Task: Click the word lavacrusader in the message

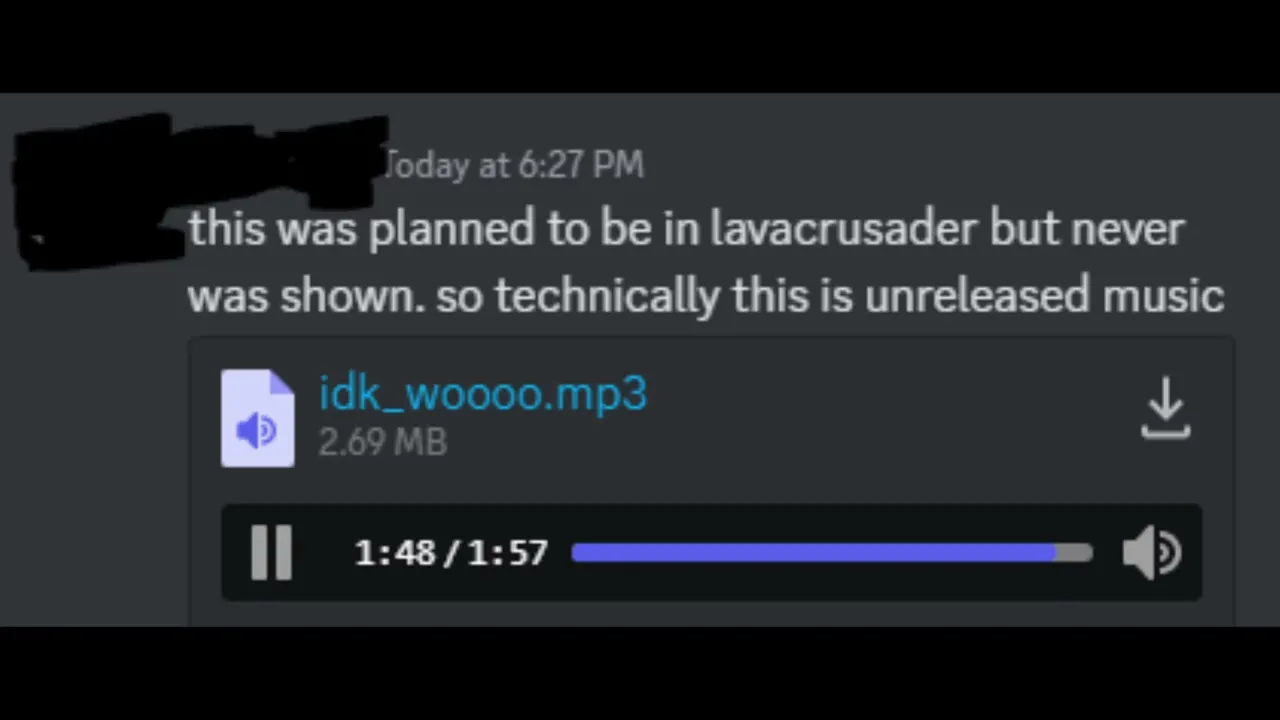Action: coord(843,229)
